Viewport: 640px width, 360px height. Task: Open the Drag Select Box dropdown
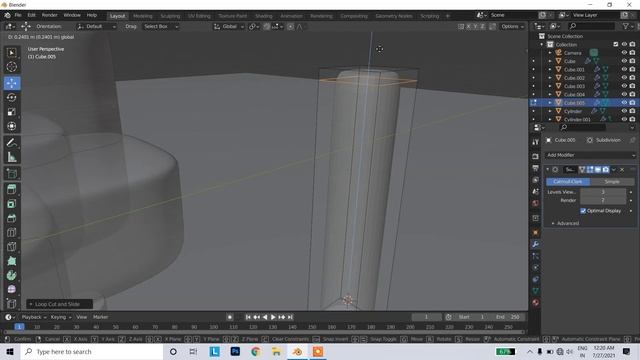[160, 26]
